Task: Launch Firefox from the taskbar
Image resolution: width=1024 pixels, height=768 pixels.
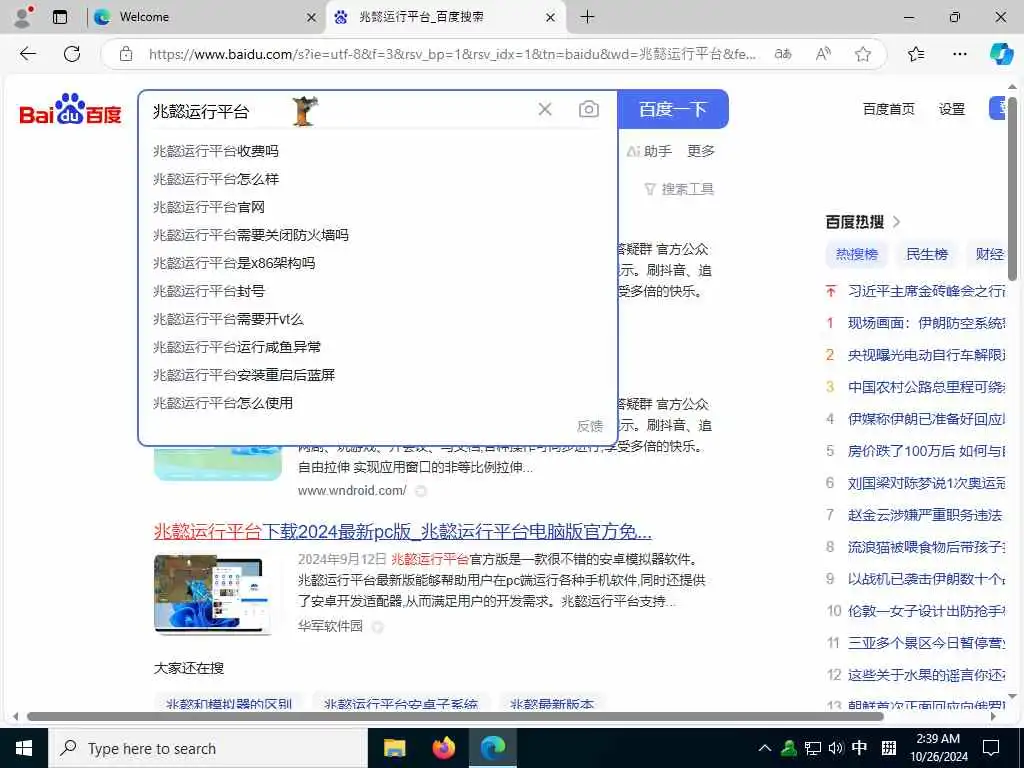Action: click(x=444, y=748)
